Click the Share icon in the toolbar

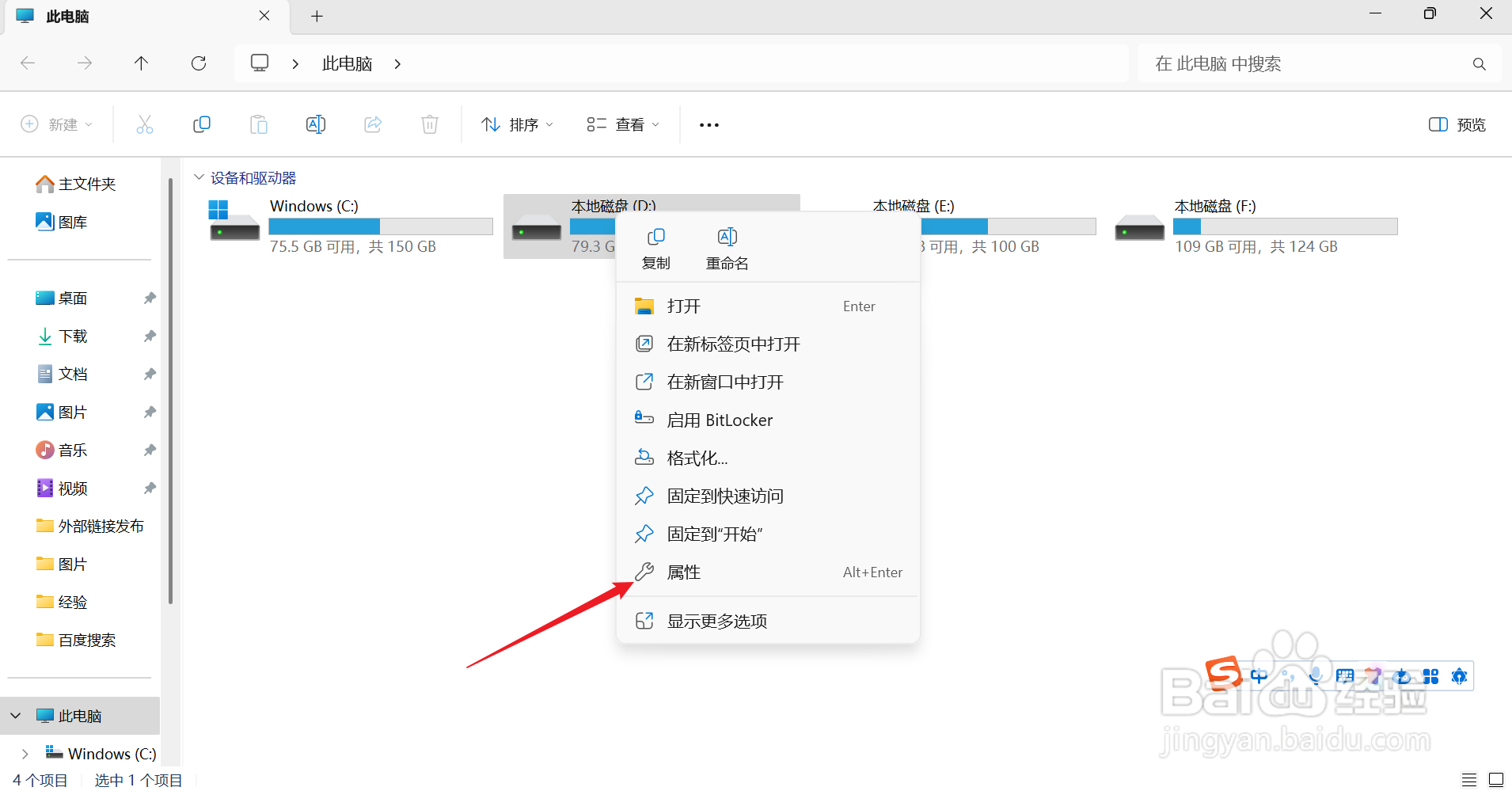pos(372,124)
